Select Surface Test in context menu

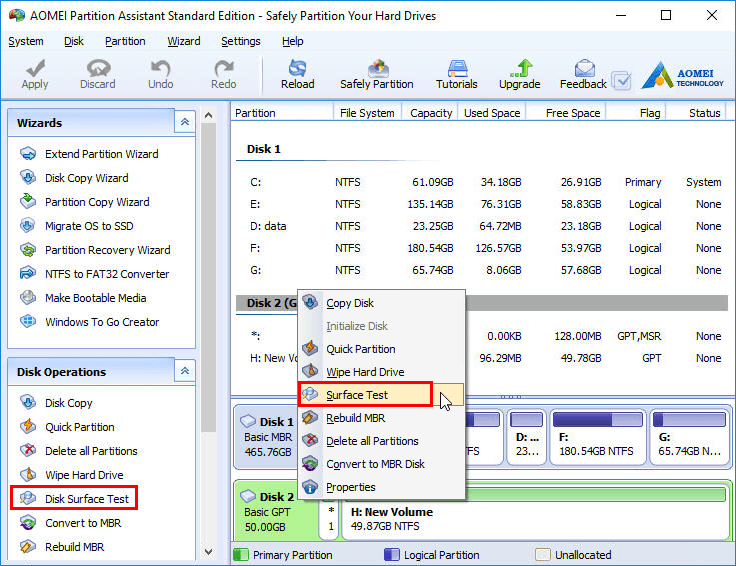(x=382, y=395)
